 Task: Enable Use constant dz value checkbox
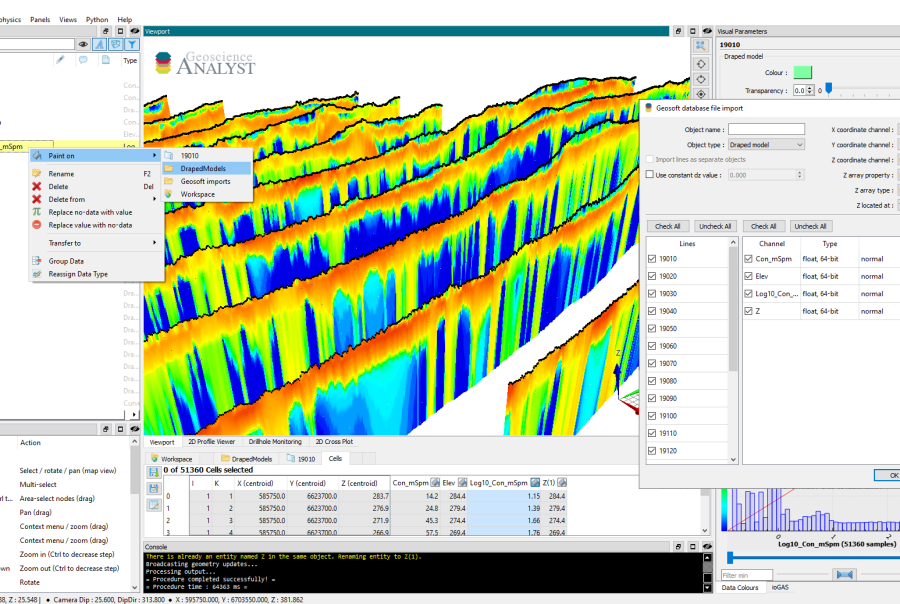click(650, 175)
